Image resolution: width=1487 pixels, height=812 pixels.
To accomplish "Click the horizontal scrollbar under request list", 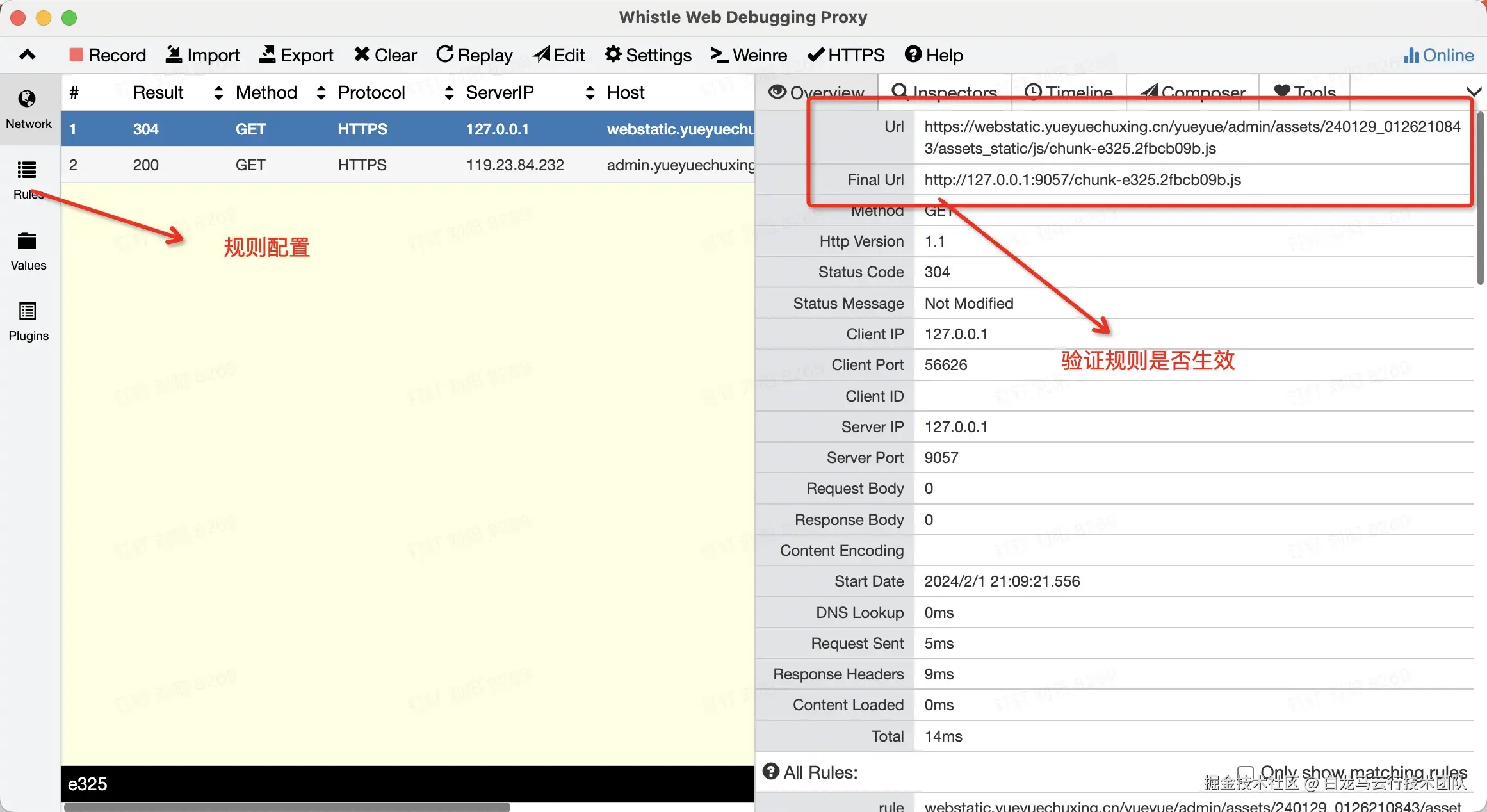I will (287, 807).
